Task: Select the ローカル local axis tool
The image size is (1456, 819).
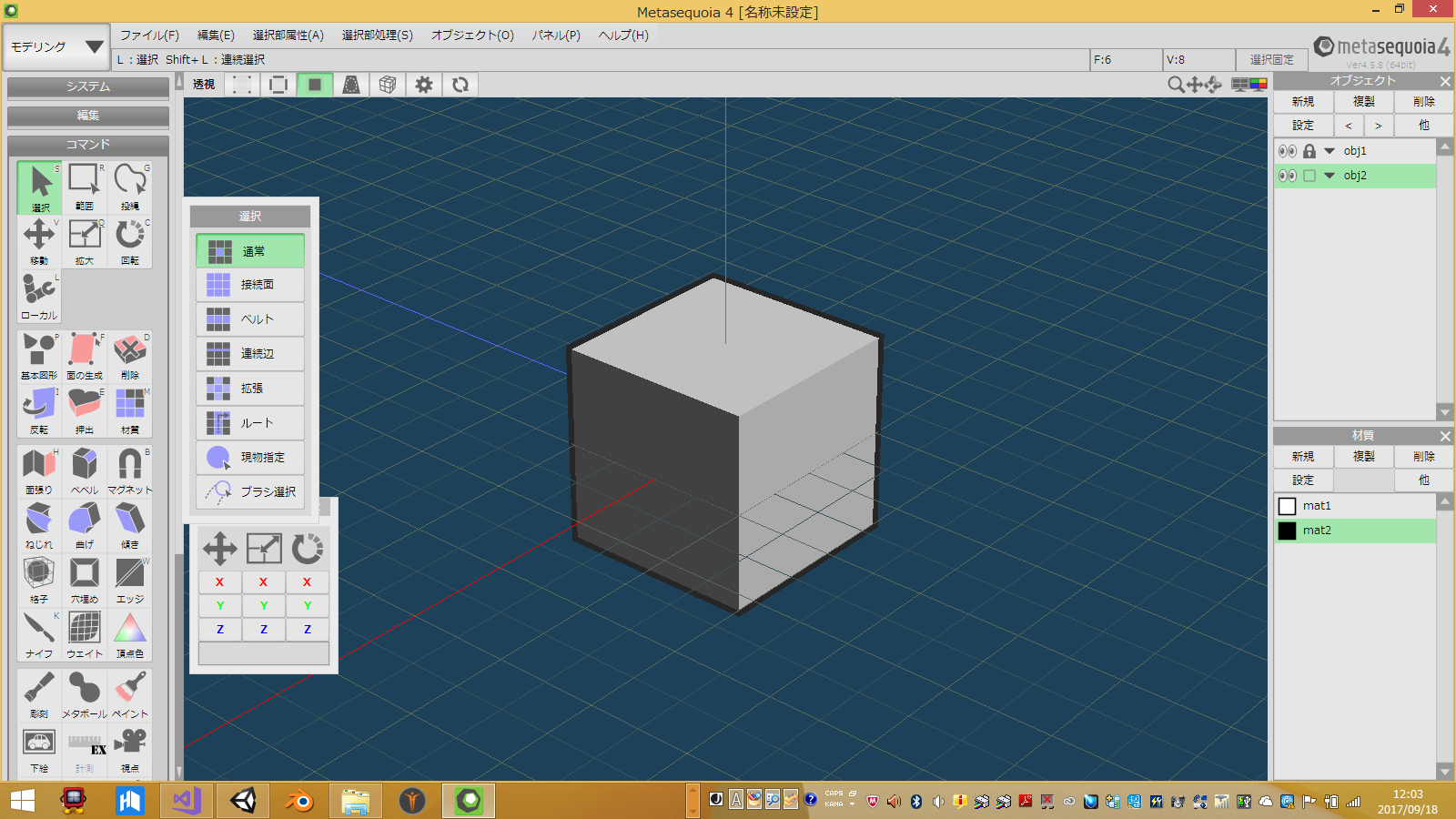Action: pyautogui.click(x=39, y=297)
